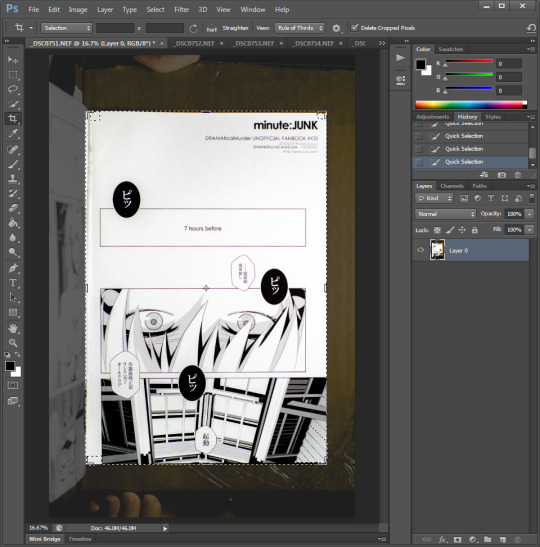The image size is (540, 547).
Task: Open the layer Kind filter dropdown
Action: (434, 198)
